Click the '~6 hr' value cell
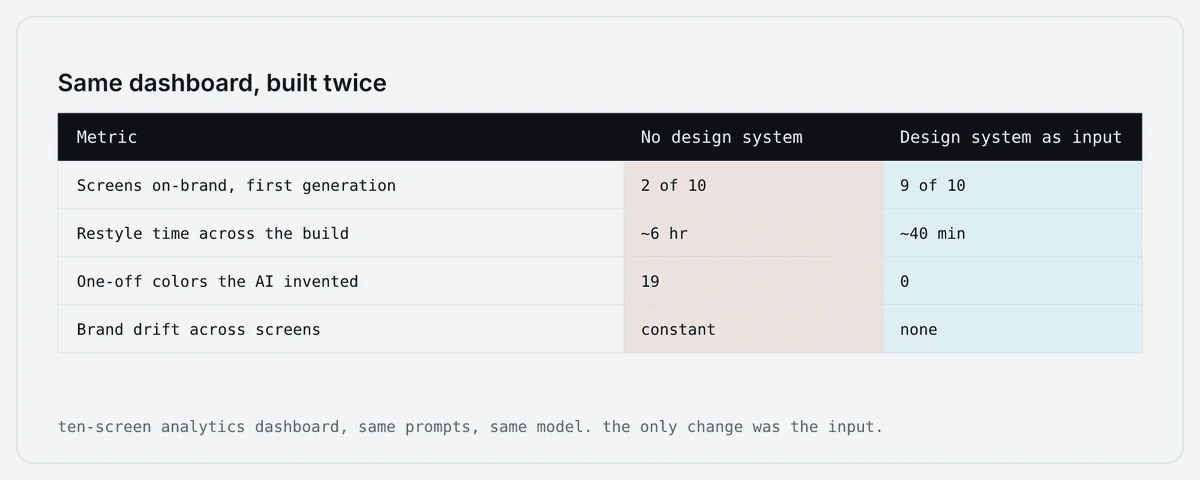Image resolution: width=1200 pixels, height=480 pixels. point(753,233)
